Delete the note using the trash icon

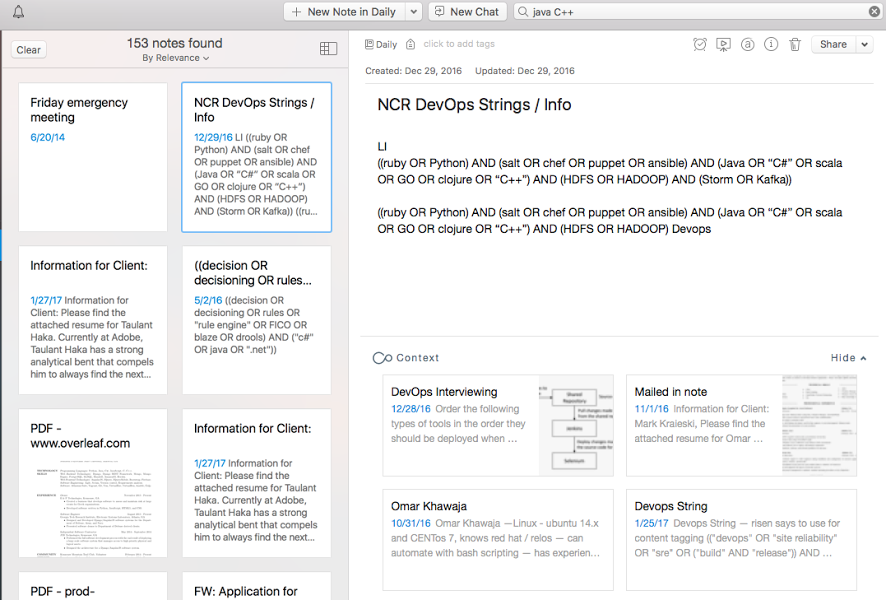[795, 44]
